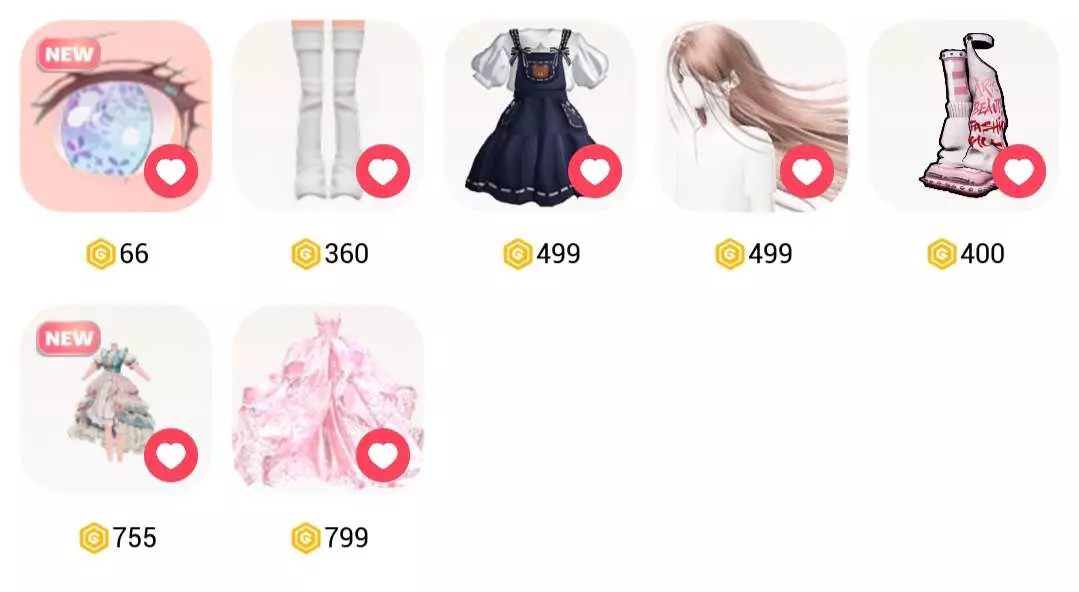Screen dimensions: 1079x592
Task: Like the long pink hair item
Action: pos(807,171)
